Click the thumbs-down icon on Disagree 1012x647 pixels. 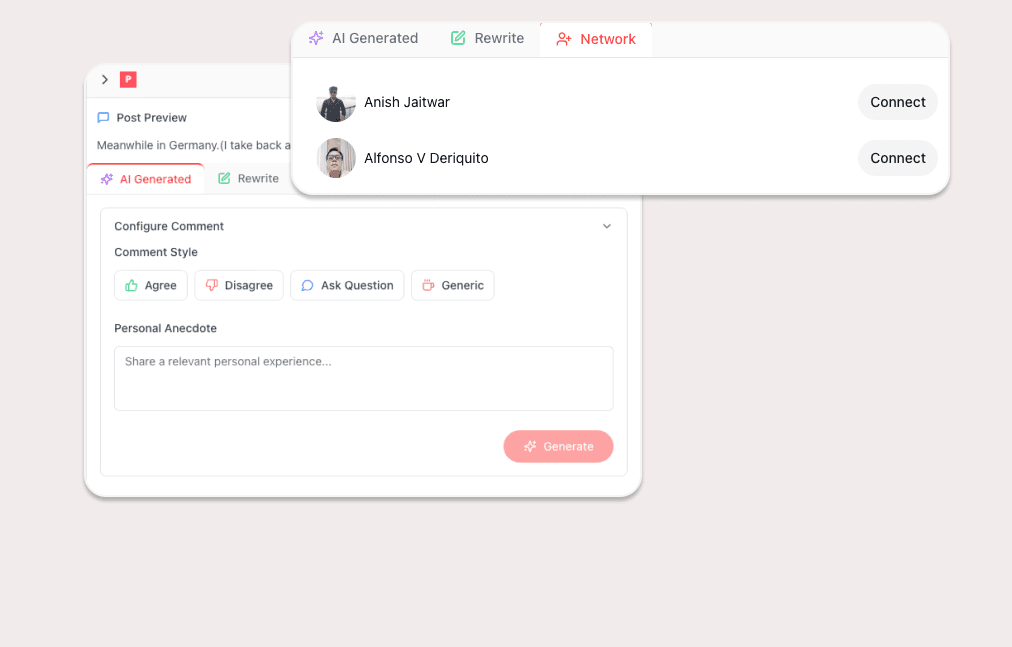[x=212, y=285]
